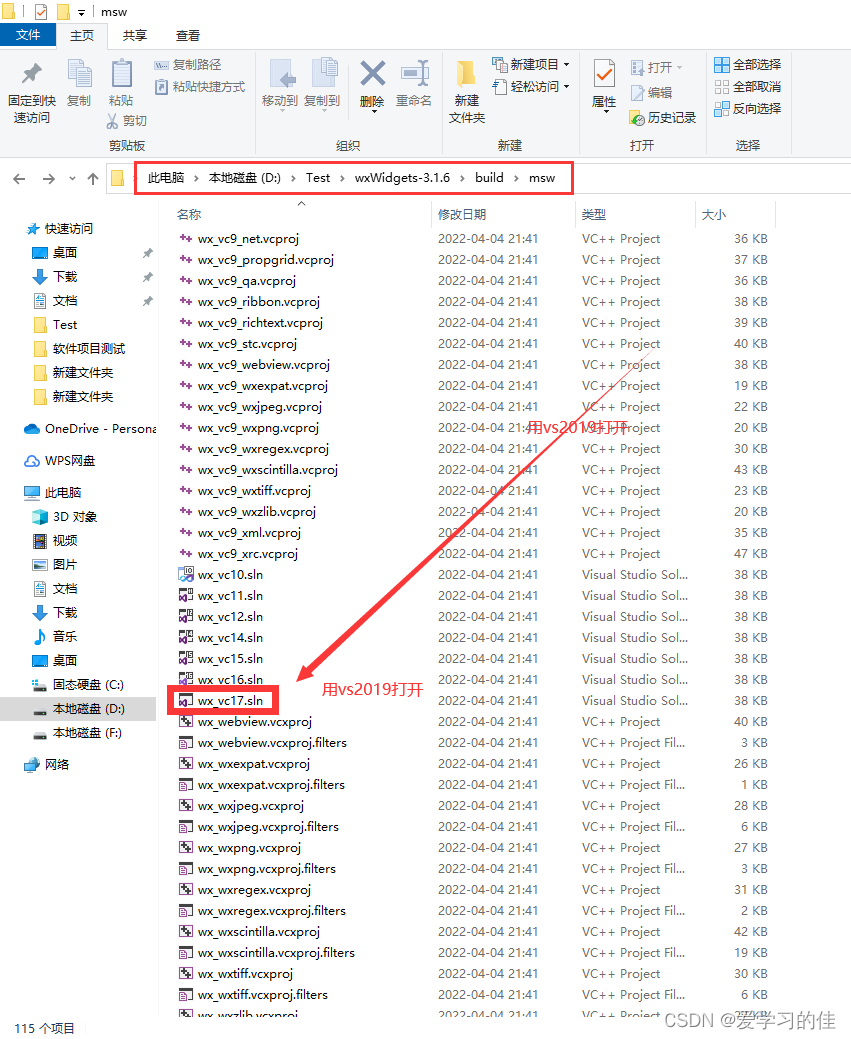The height and width of the screenshot is (1039, 851).
Task: Click the Cut scissors icon
Action: click(112, 121)
